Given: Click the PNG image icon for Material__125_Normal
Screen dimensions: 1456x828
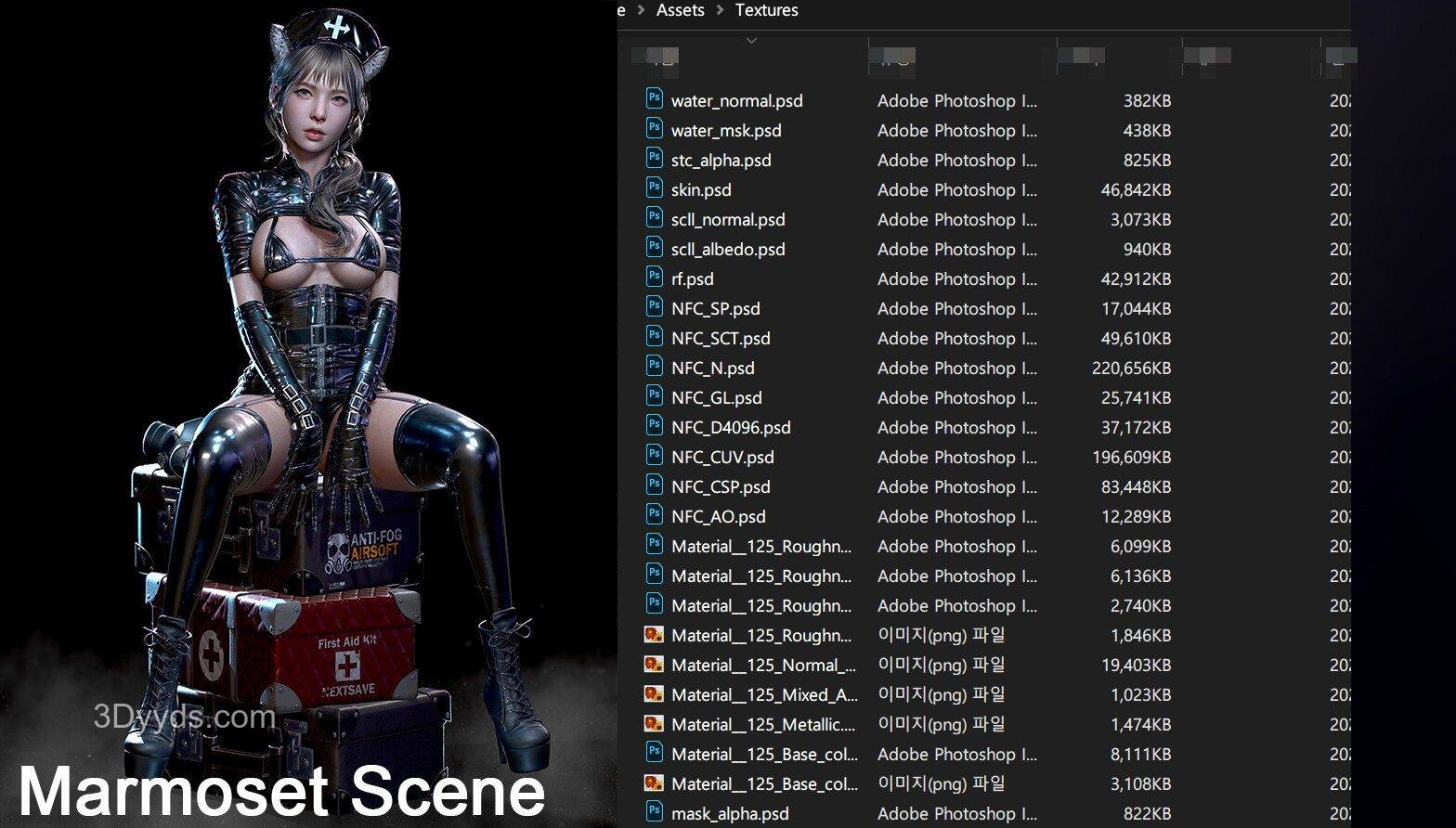Looking at the screenshot, I should tap(654, 664).
